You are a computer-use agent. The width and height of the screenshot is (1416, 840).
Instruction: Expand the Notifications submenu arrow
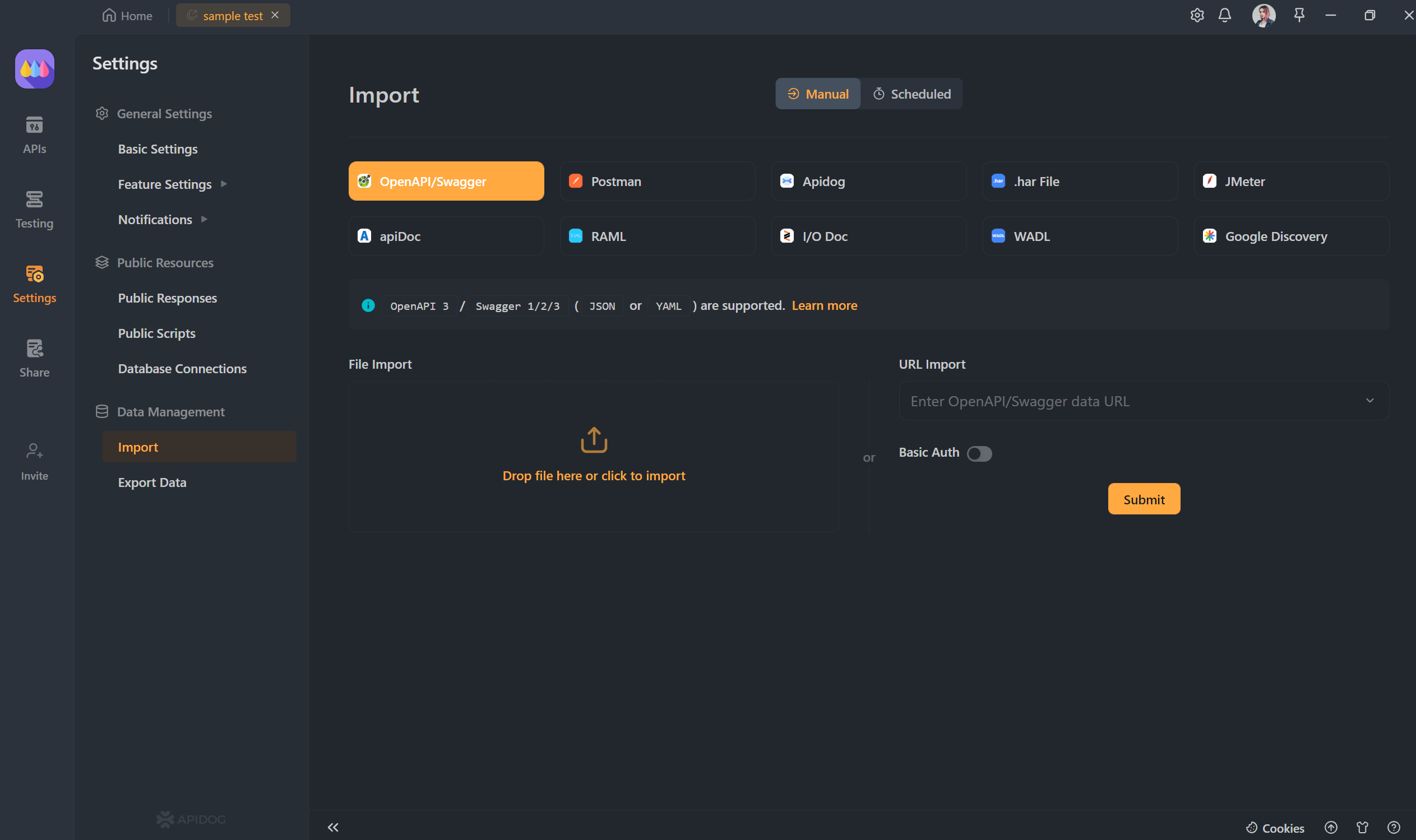[x=204, y=219]
